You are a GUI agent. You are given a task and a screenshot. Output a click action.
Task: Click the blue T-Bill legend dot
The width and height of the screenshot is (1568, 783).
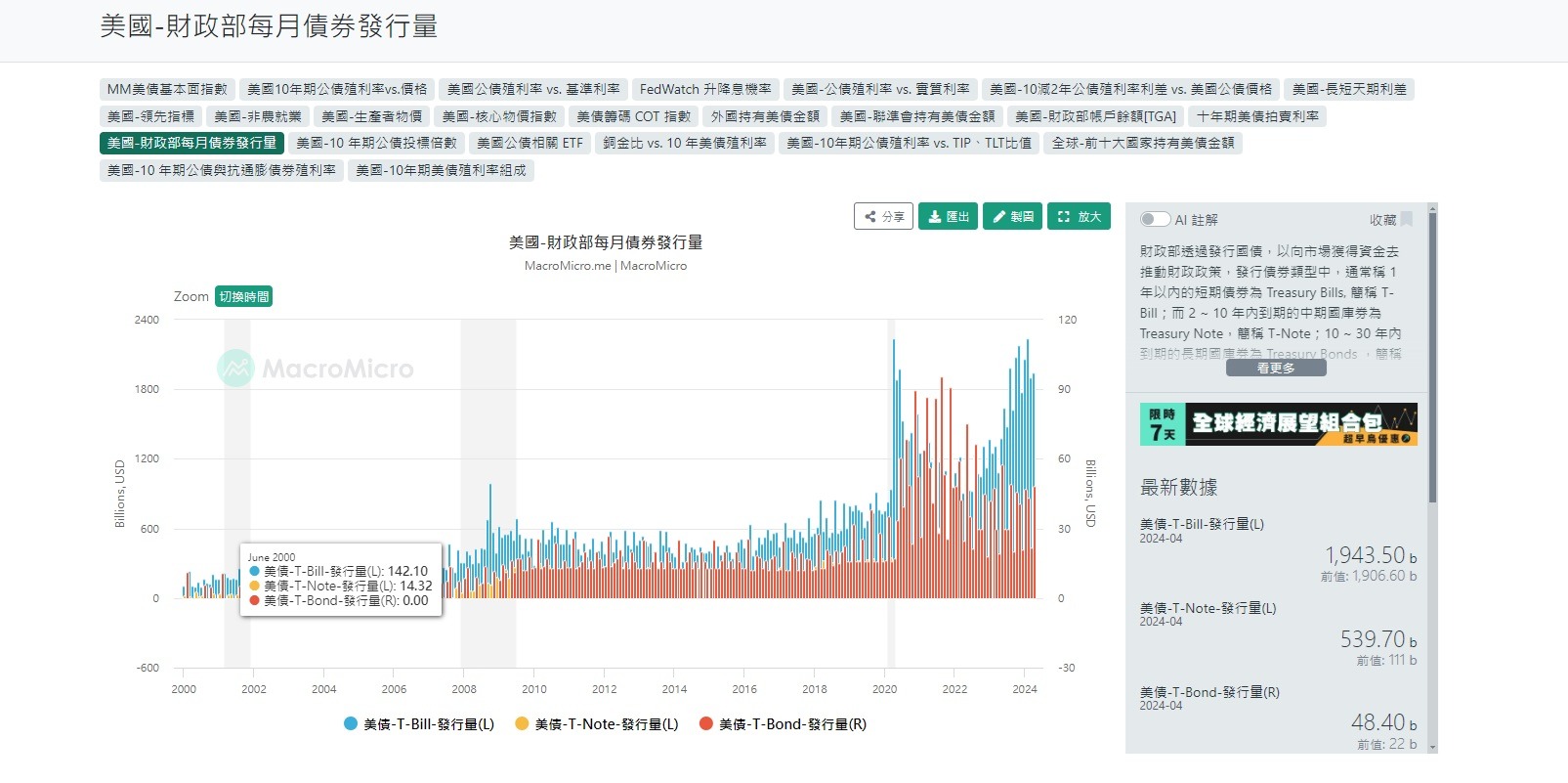[x=351, y=723]
